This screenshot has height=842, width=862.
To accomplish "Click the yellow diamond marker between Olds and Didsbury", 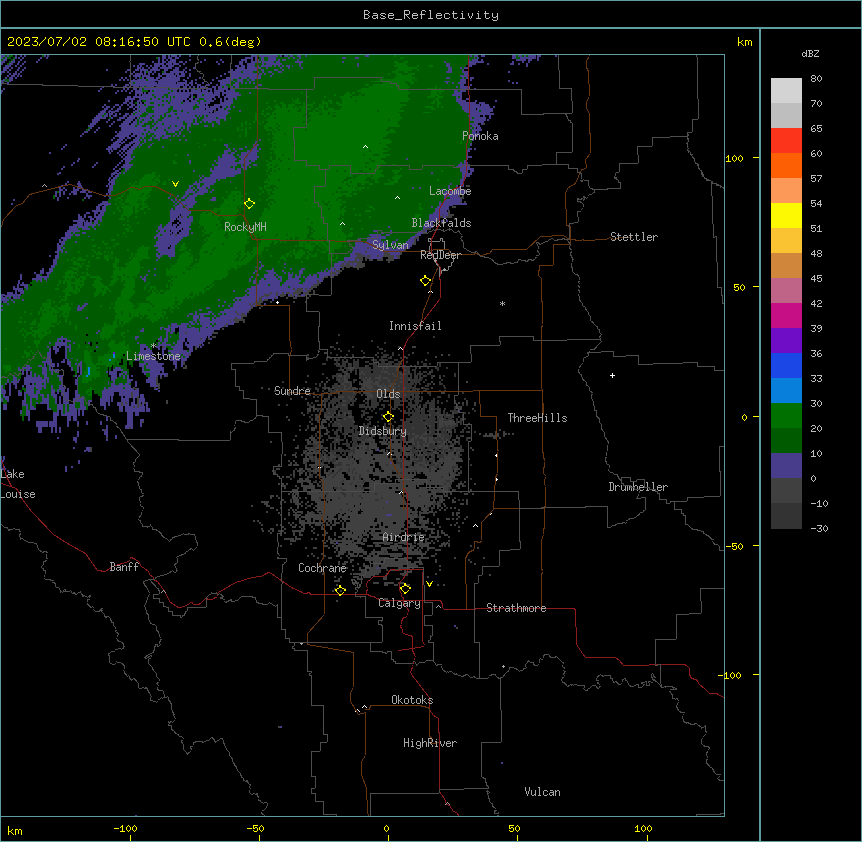I will [x=388, y=417].
